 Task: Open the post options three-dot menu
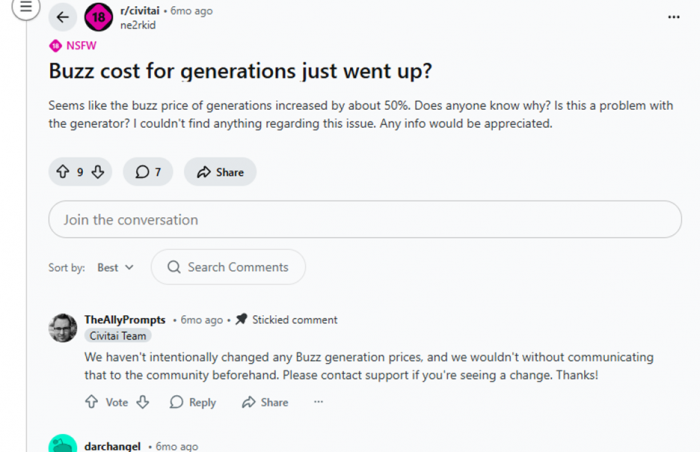click(x=674, y=17)
